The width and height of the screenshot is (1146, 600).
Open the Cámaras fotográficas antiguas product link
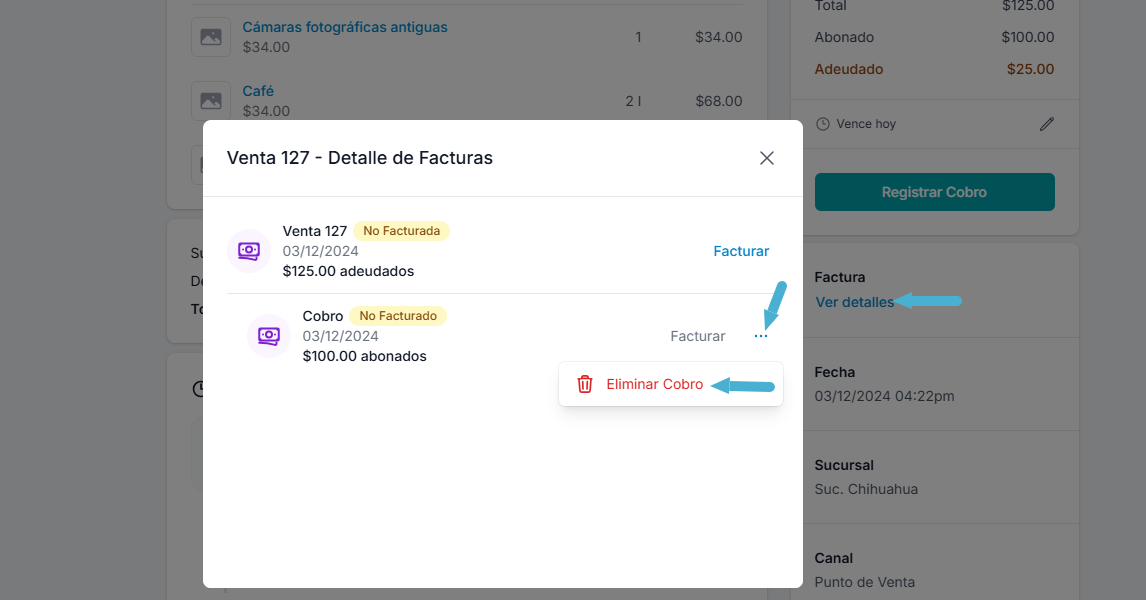(345, 27)
